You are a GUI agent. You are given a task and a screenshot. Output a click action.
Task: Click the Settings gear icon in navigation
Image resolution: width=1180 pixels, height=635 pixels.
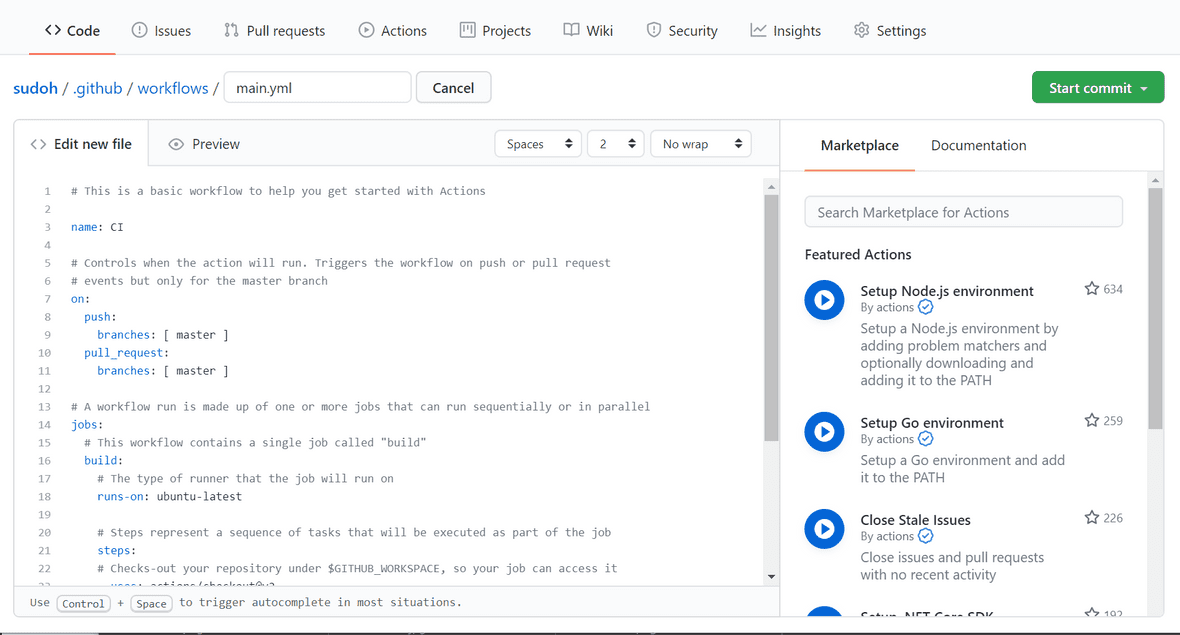click(x=861, y=30)
